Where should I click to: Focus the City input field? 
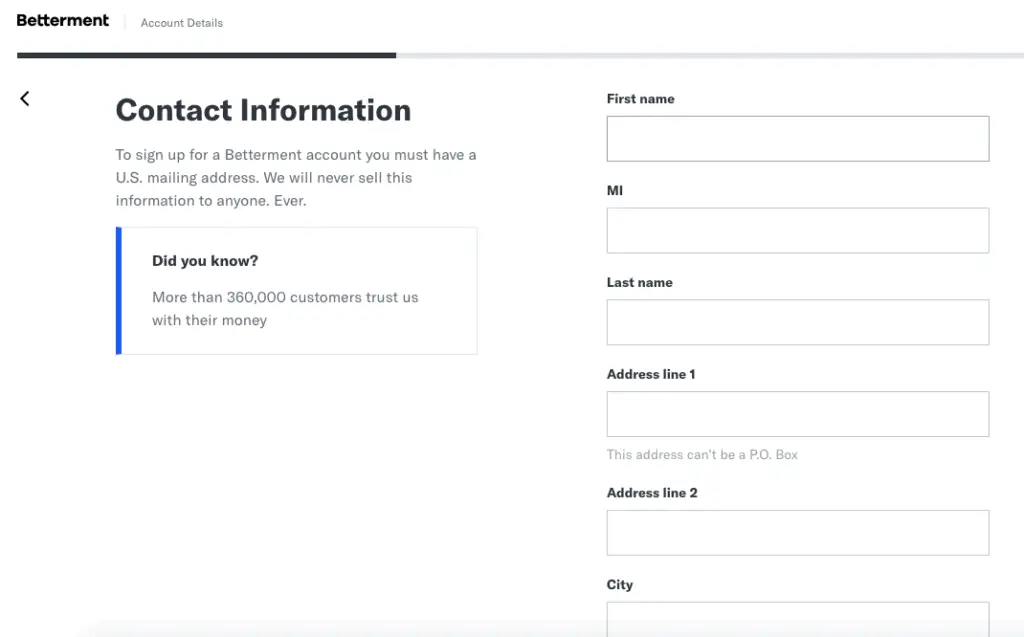797,622
